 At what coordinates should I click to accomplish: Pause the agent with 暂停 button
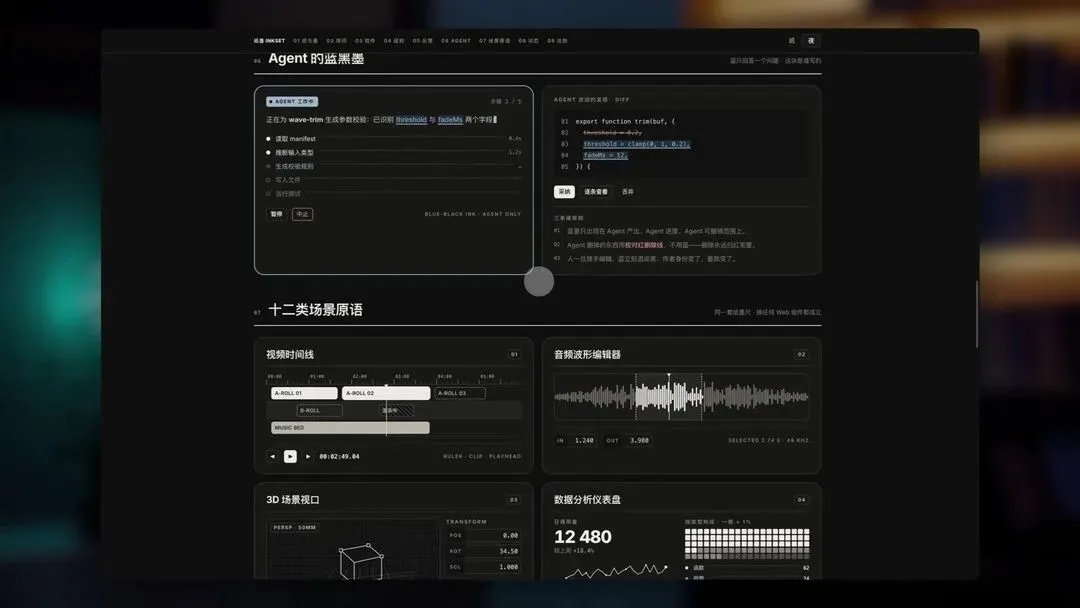277,214
